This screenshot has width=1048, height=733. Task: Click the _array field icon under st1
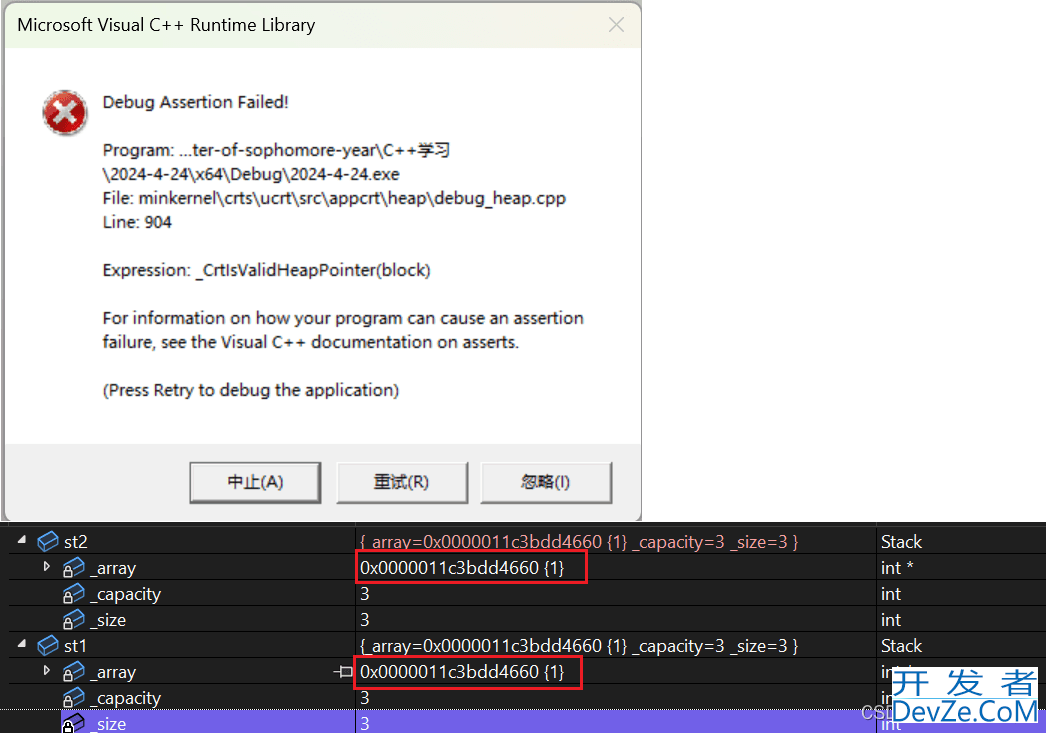[x=74, y=672]
